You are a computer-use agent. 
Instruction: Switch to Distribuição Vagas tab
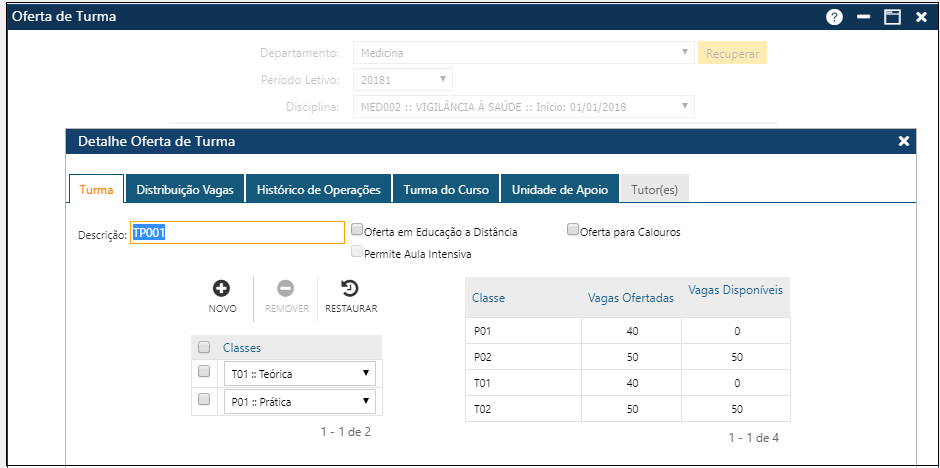point(184,189)
